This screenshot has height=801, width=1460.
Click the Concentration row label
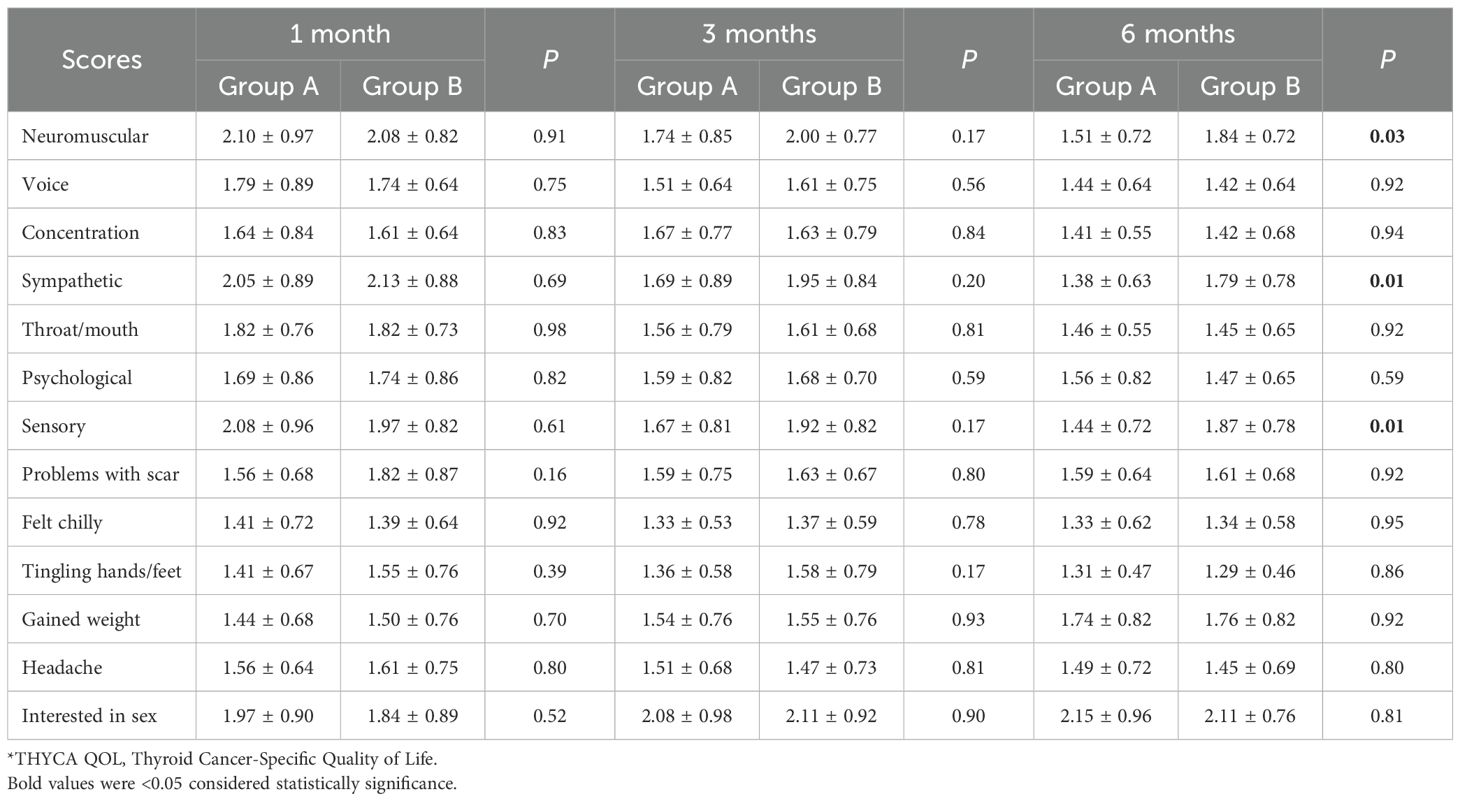[80, 233]
